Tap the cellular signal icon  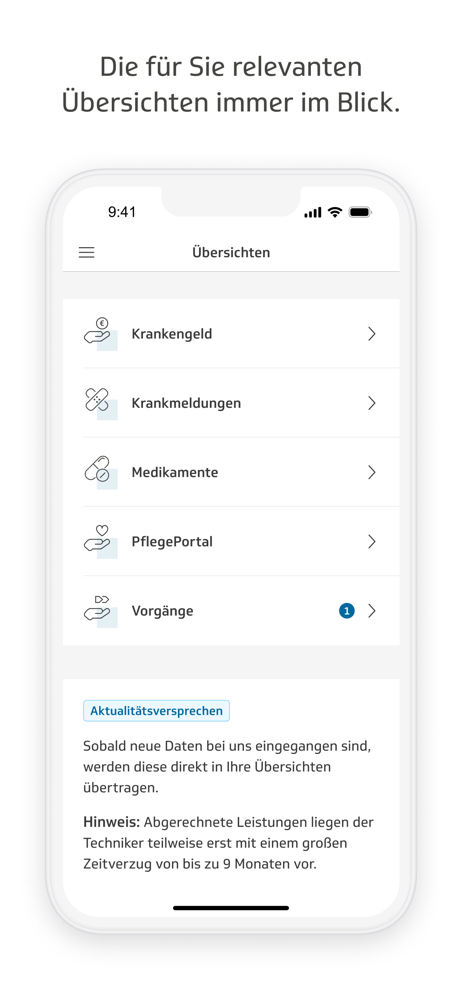tap(313, 213)
